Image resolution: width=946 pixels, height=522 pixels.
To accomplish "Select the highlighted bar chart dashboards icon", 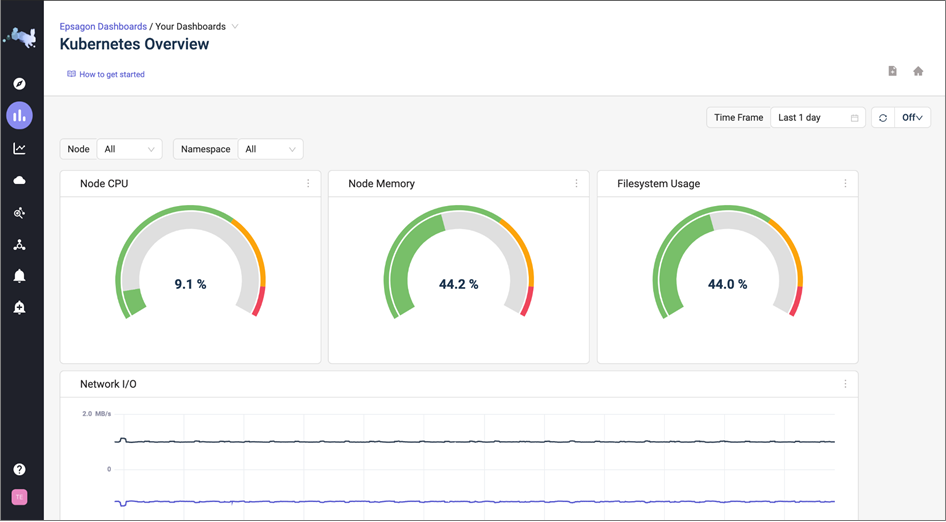I will pos(19,115).
